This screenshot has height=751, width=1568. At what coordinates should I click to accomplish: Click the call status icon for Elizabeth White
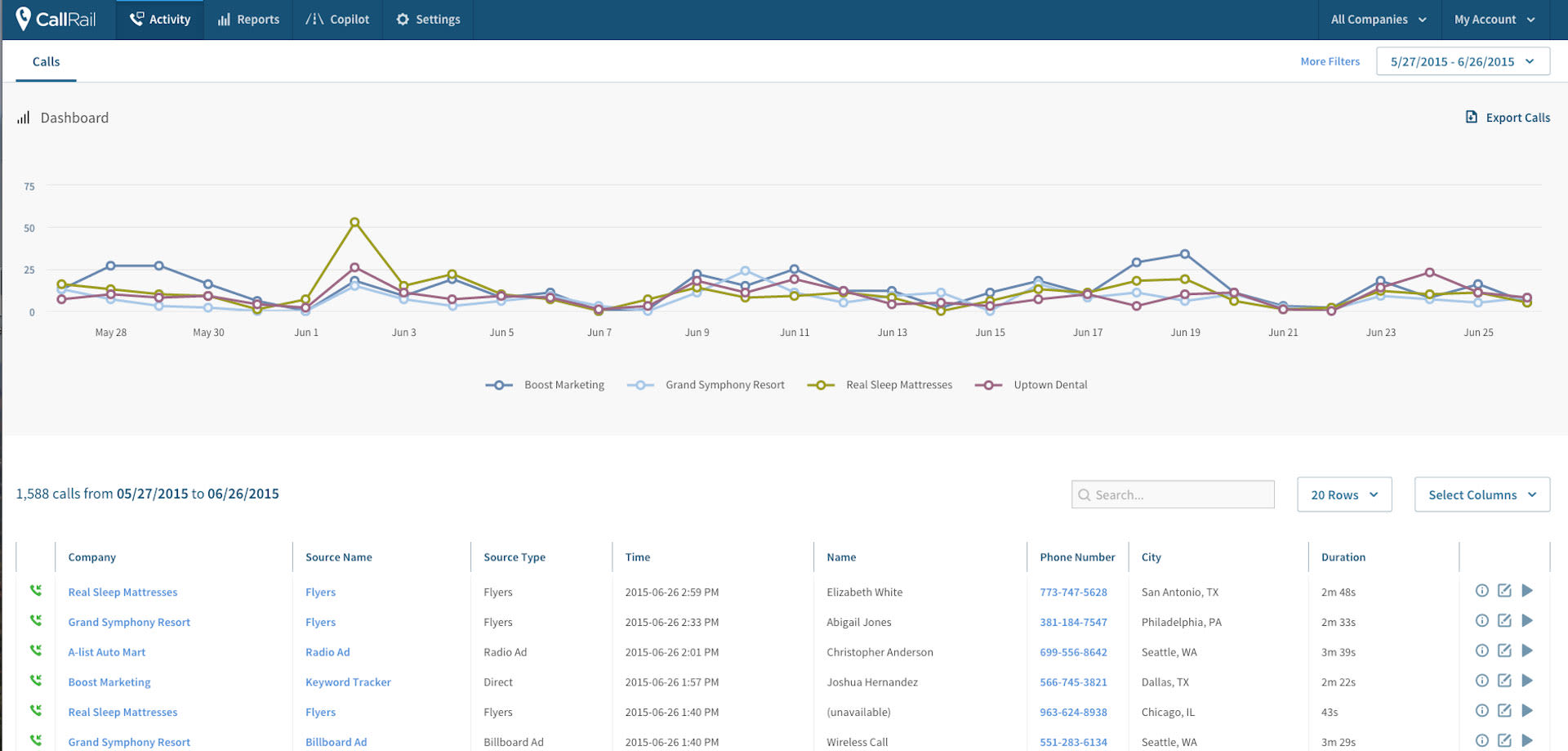click(36, 590)
